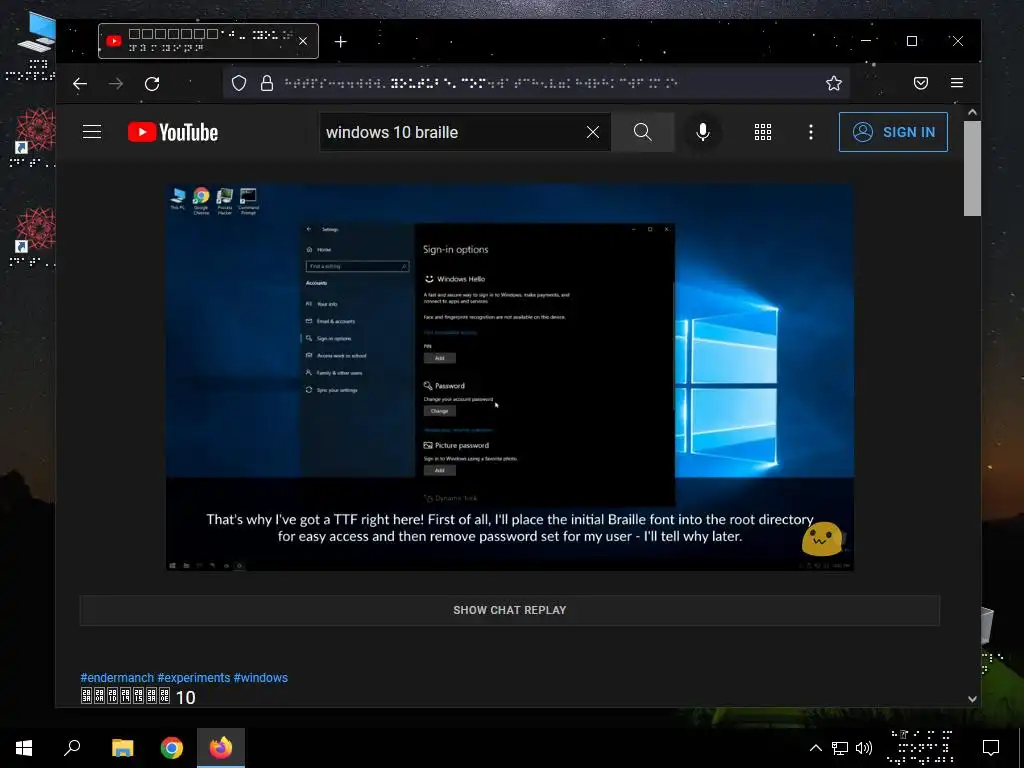Open the #endermanch hashtag link
The image size is (1024, 768).
click(117, 678)
